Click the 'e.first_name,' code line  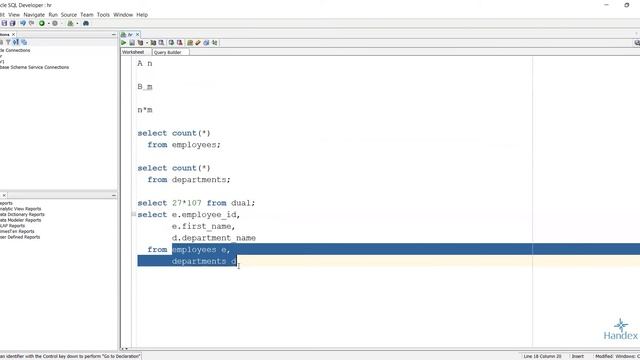pyautogui.click(x=203, y=226)
